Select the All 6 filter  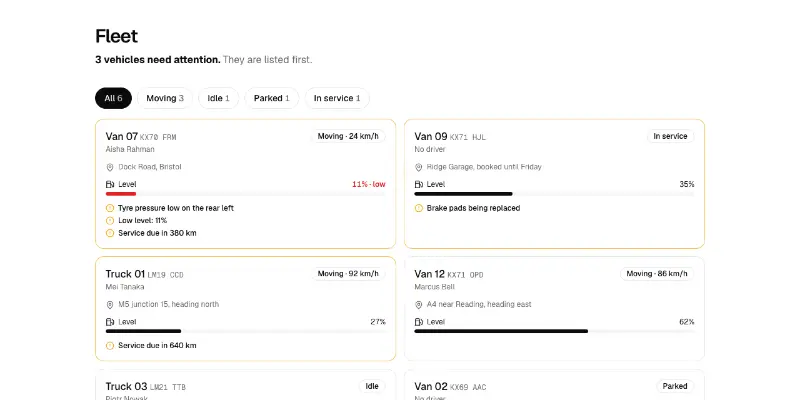tap(113, 98)
